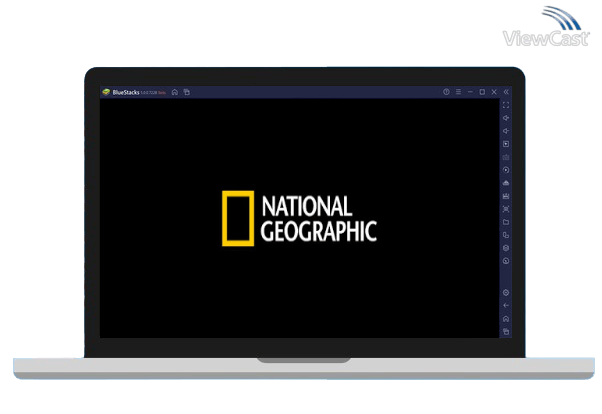Open the hamburger menu in title bar
Image resolution: width=602 pixels, height=414 pixels.
458,92
